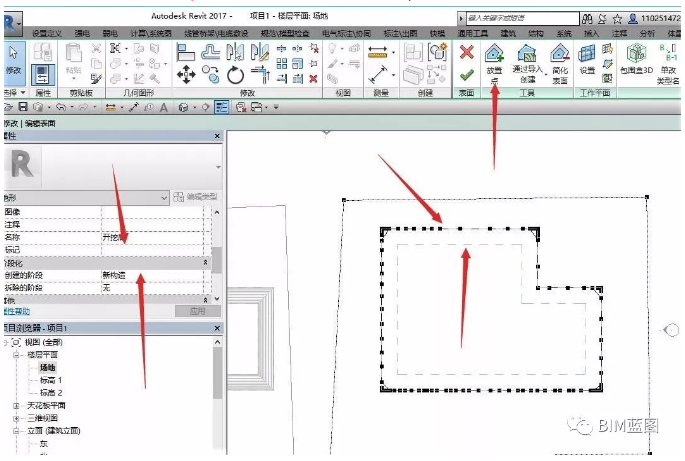Finish surface with green checkmark
685x461 pixels.
click(467, 75)
